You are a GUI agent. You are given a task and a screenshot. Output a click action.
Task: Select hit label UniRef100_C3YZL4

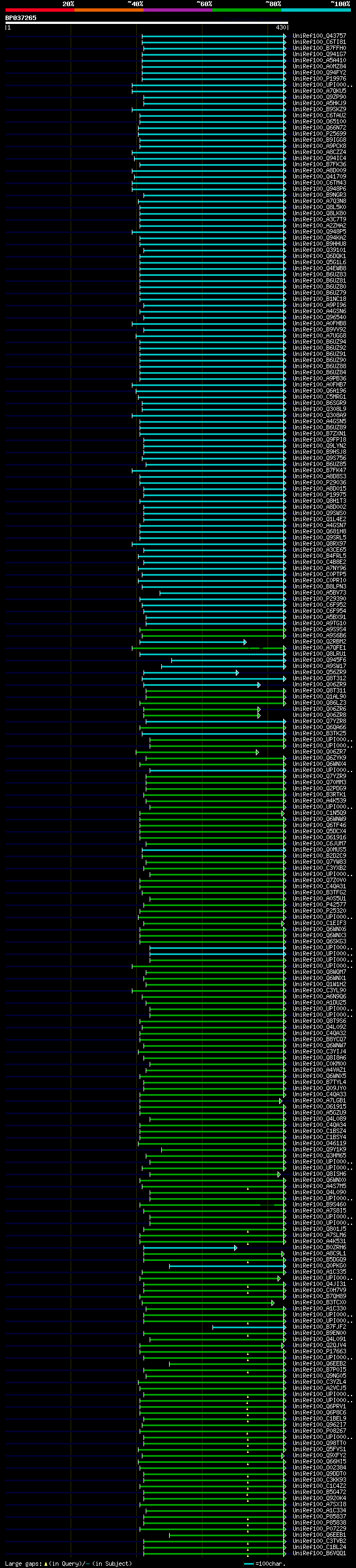319,1382
